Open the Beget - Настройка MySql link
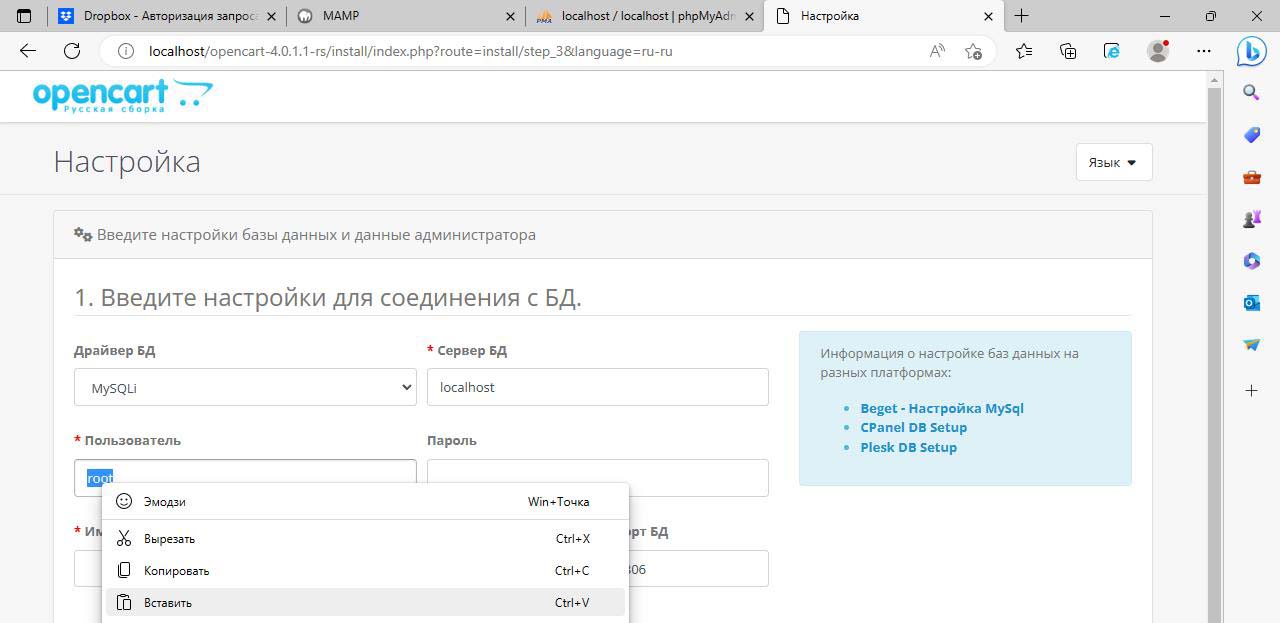 point(941,408)
